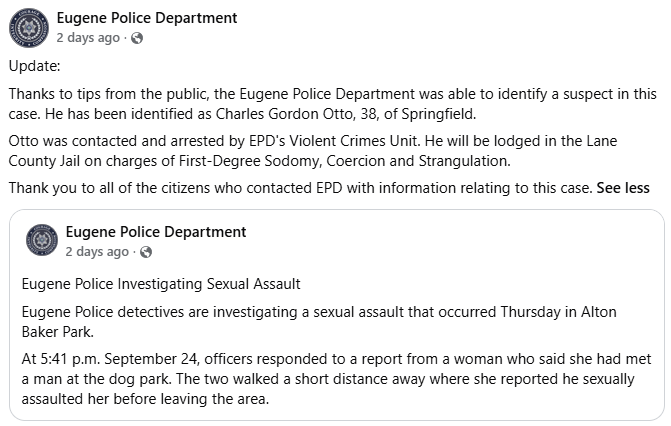The image size is (671, 426).
Task: Click the paragraph starting "At 5:41 p.m. September 24"
Action: click(336, 379)
